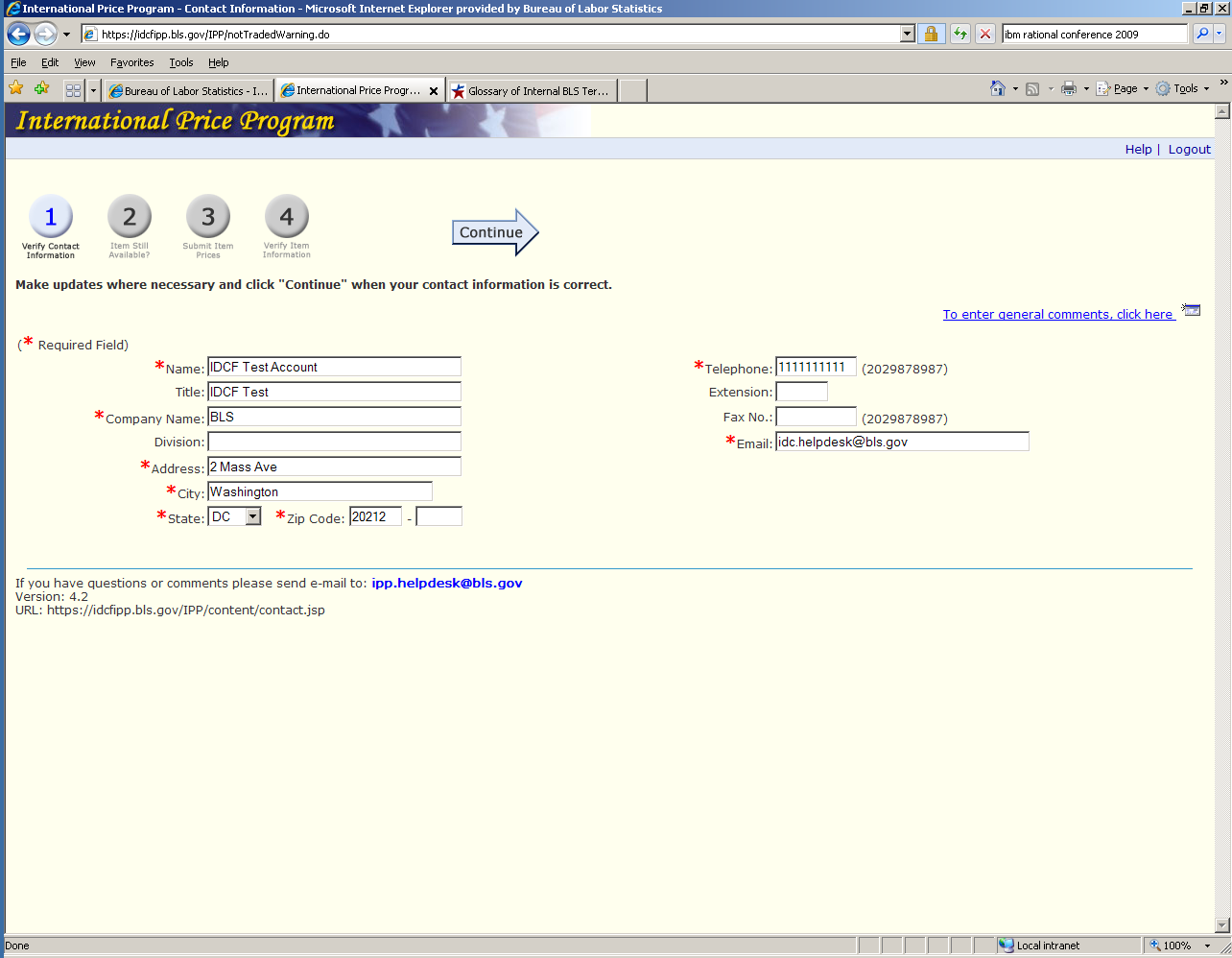The width and height of the screenshot is (1232, 958).
Task: Click the ipp.helpdesk@bls.gov email link
Action: click(x=446, y=583)
